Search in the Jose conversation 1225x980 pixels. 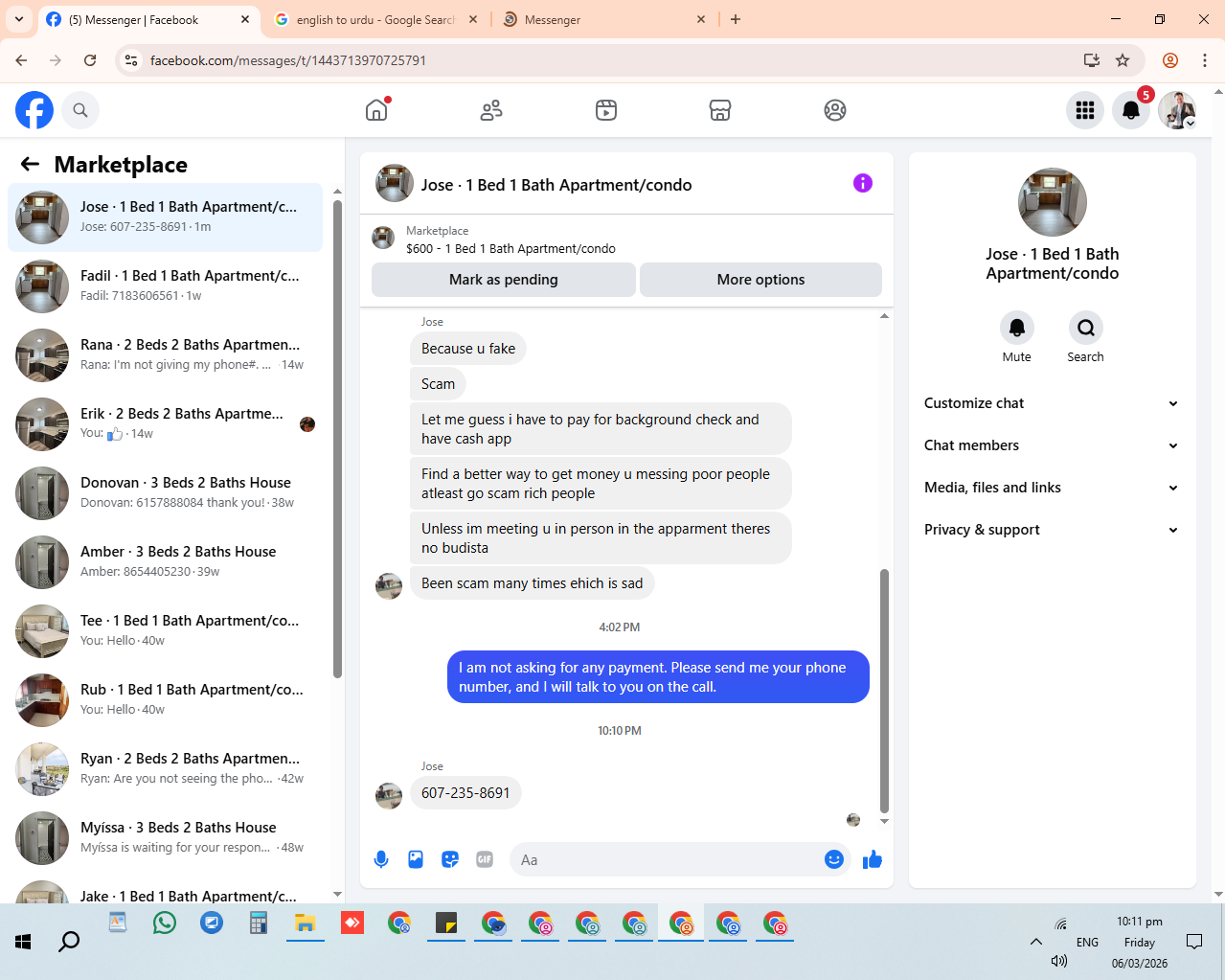click(x=1086, y=328)
